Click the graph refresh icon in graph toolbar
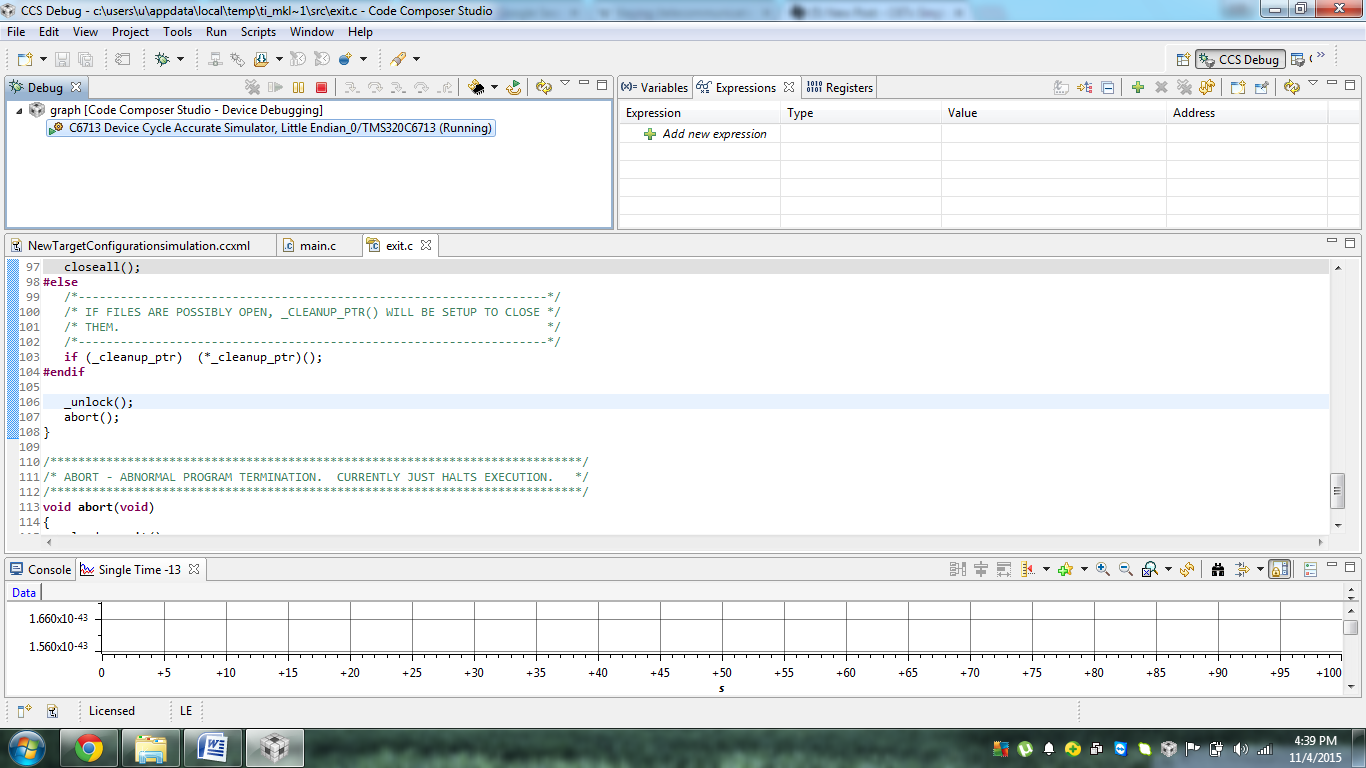The width and height of the screenshot is (1366, 768). tap(1187, 569)
